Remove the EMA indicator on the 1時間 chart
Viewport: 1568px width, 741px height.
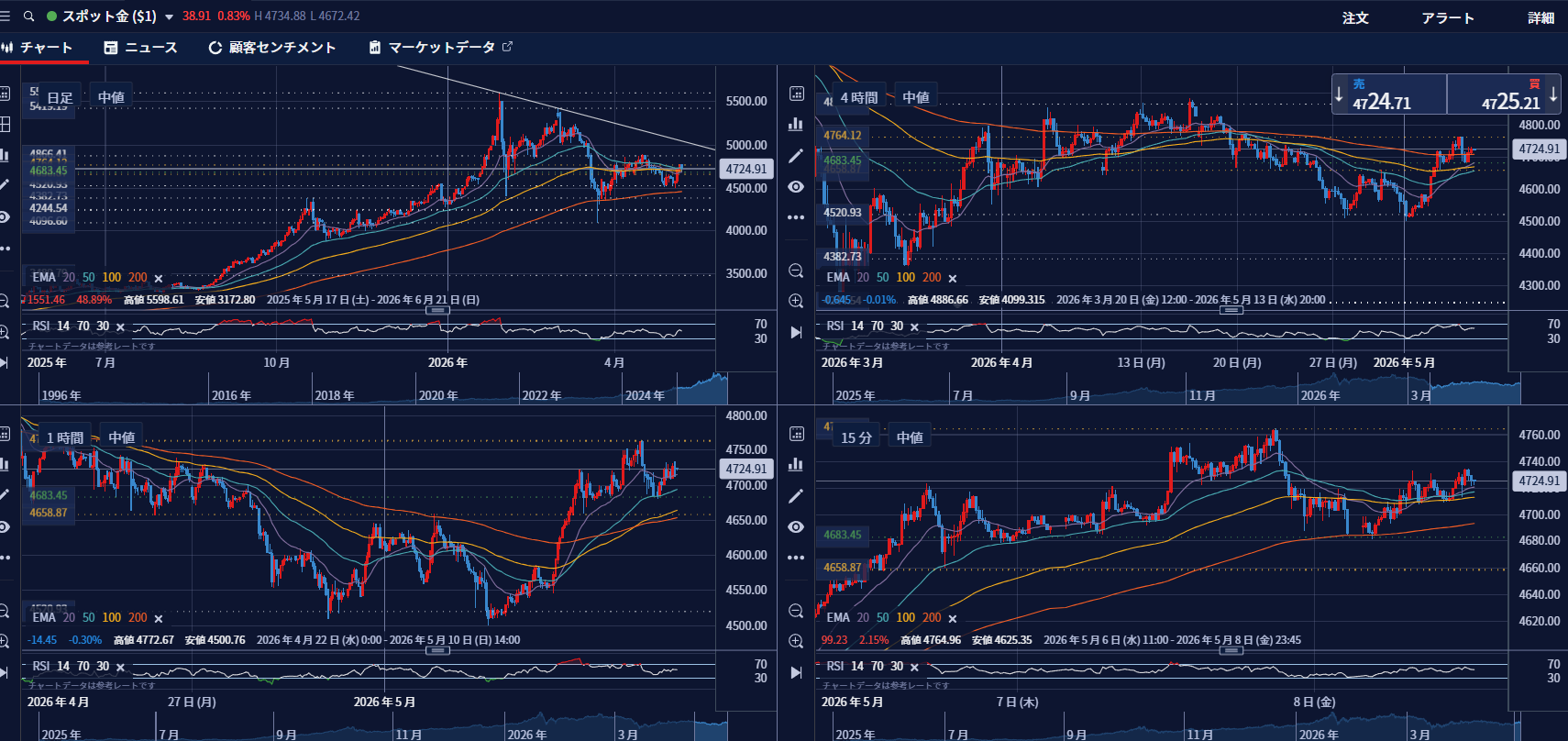click(159, 618)
